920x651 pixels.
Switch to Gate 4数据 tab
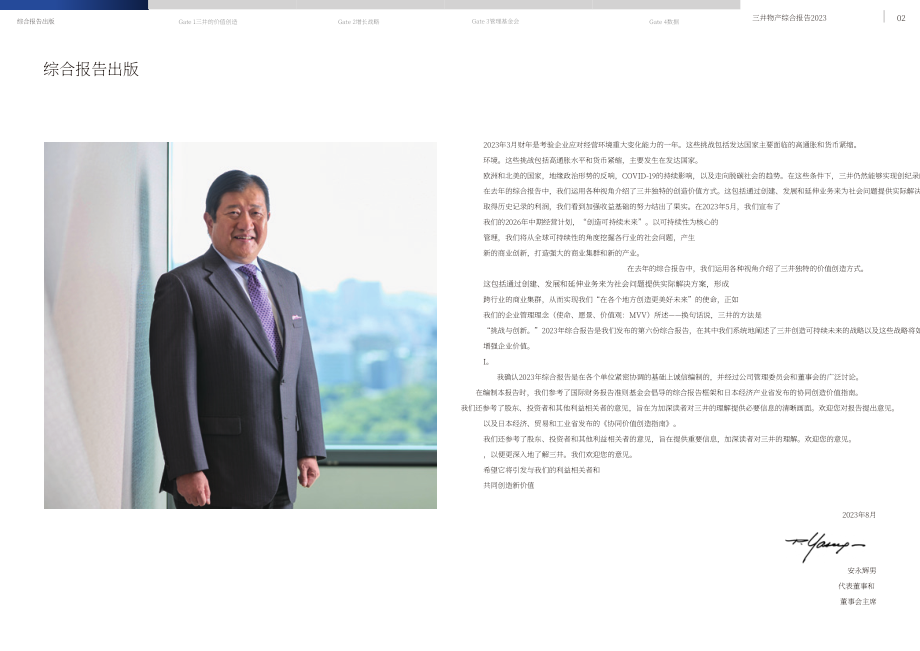(x=664, y=22)
